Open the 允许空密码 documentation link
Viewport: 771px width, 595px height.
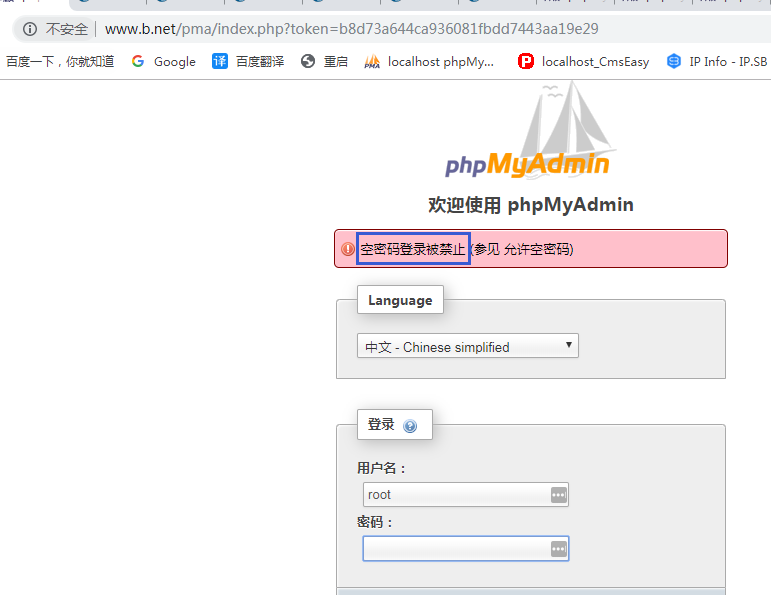536,249
